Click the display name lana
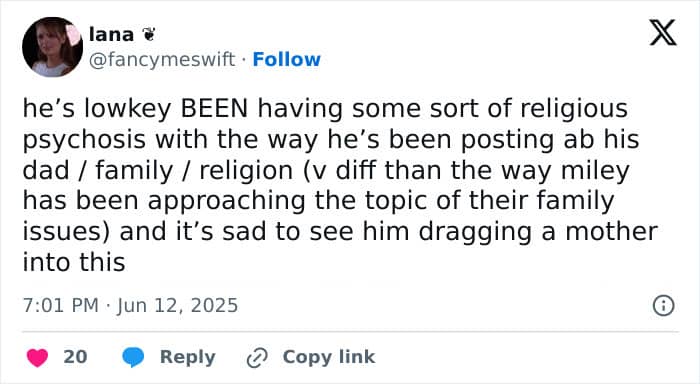The width and height of the screenshot is (700, 384). tap(111, 34)
